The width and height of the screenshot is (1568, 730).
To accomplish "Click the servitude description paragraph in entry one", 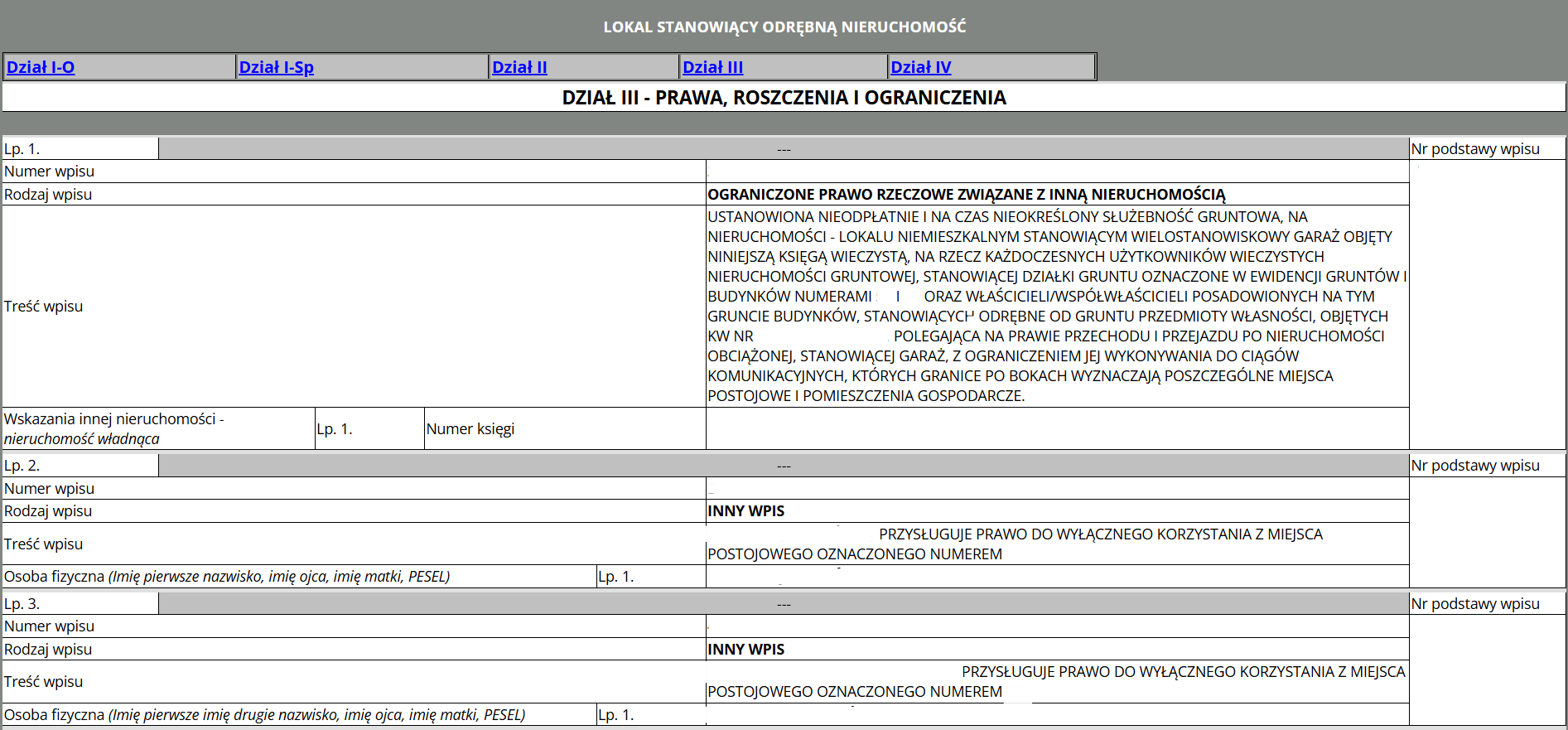I will point(1056,306).
